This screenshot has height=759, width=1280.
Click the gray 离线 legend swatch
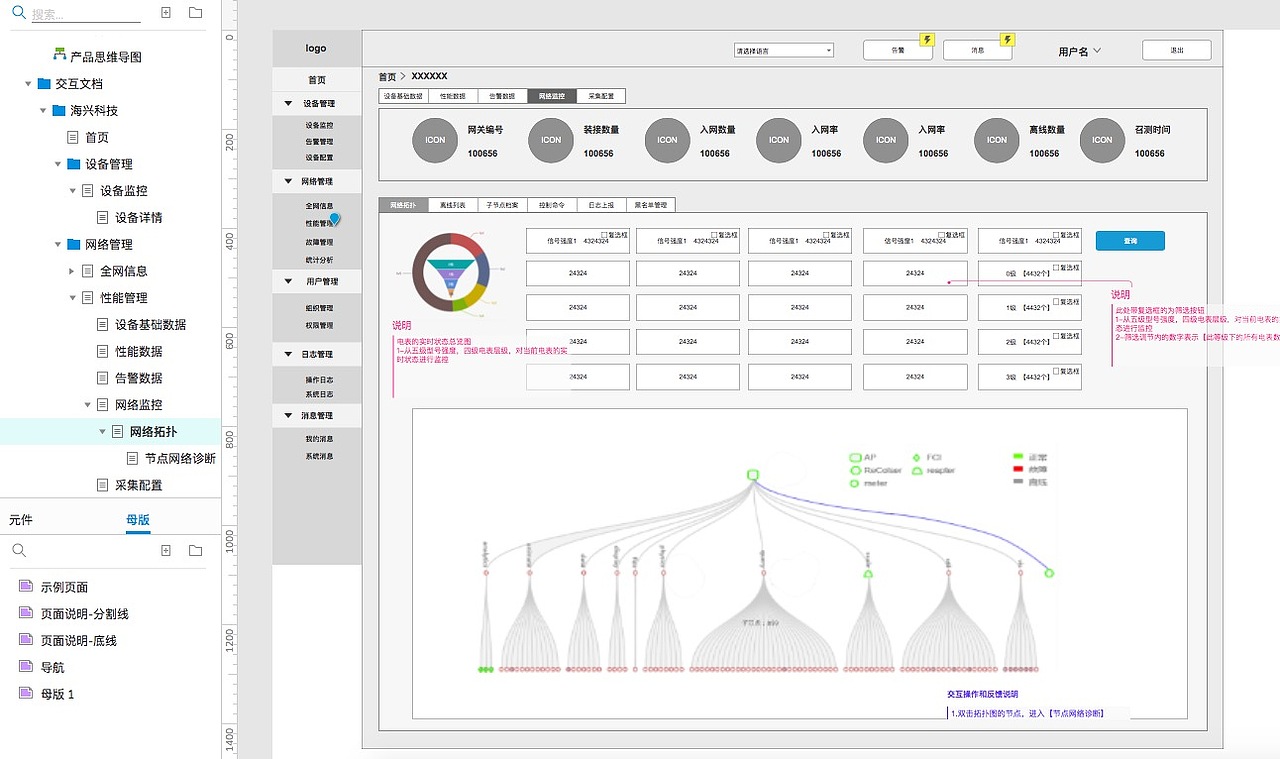click(1018, 482)
